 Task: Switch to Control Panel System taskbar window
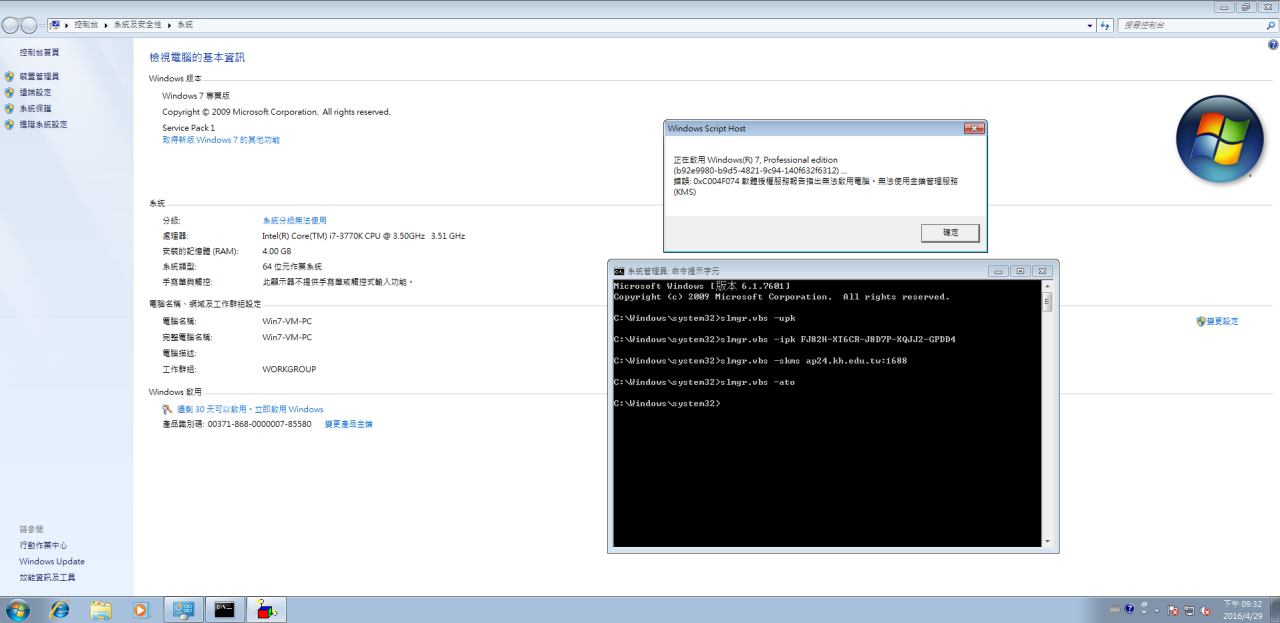(x=182, y=609)
